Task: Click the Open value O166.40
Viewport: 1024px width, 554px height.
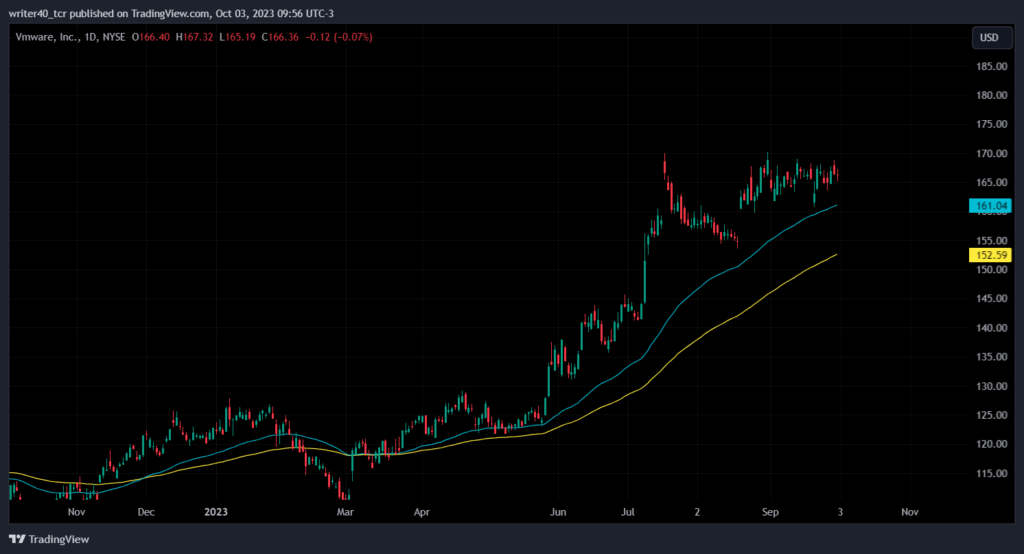Action: click(151, 37)
